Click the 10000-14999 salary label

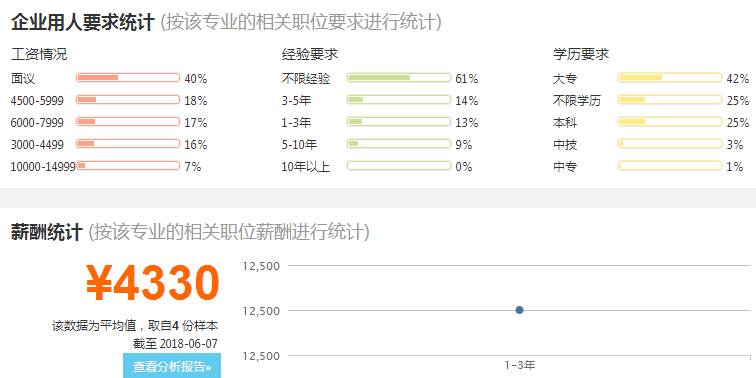pos(43,167)
